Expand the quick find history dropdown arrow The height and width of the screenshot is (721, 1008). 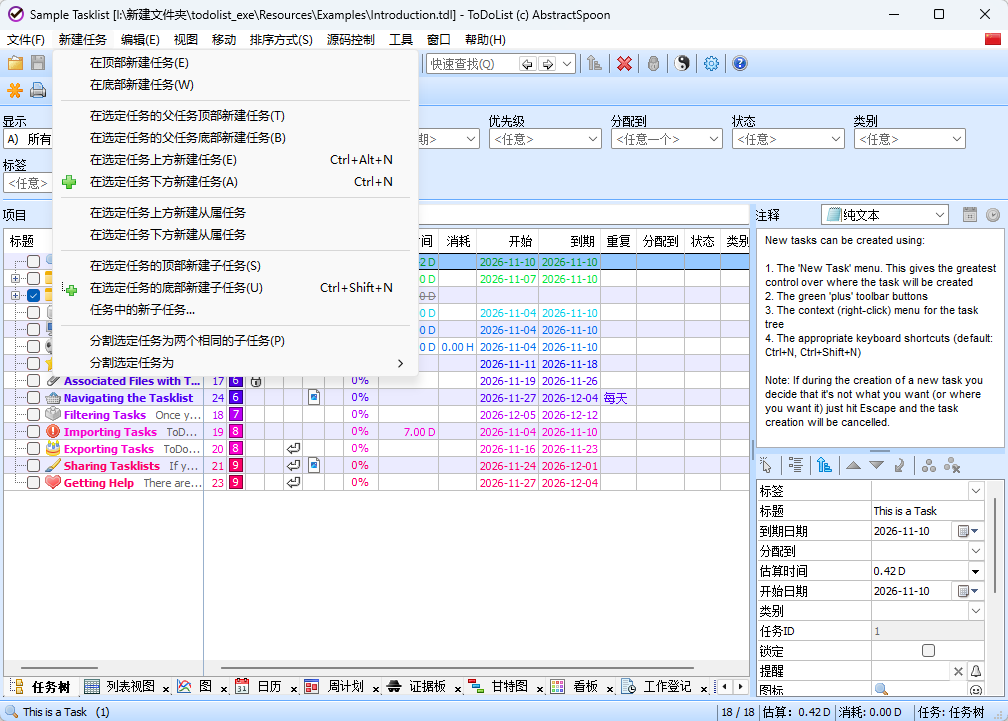pyautogui.click(x=566, y=64)
